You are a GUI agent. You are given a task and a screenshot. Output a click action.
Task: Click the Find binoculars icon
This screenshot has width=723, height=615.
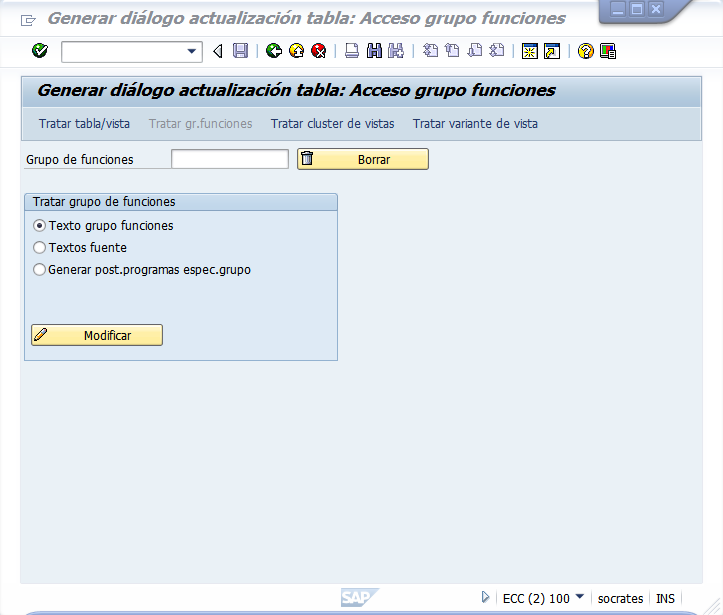374,51
